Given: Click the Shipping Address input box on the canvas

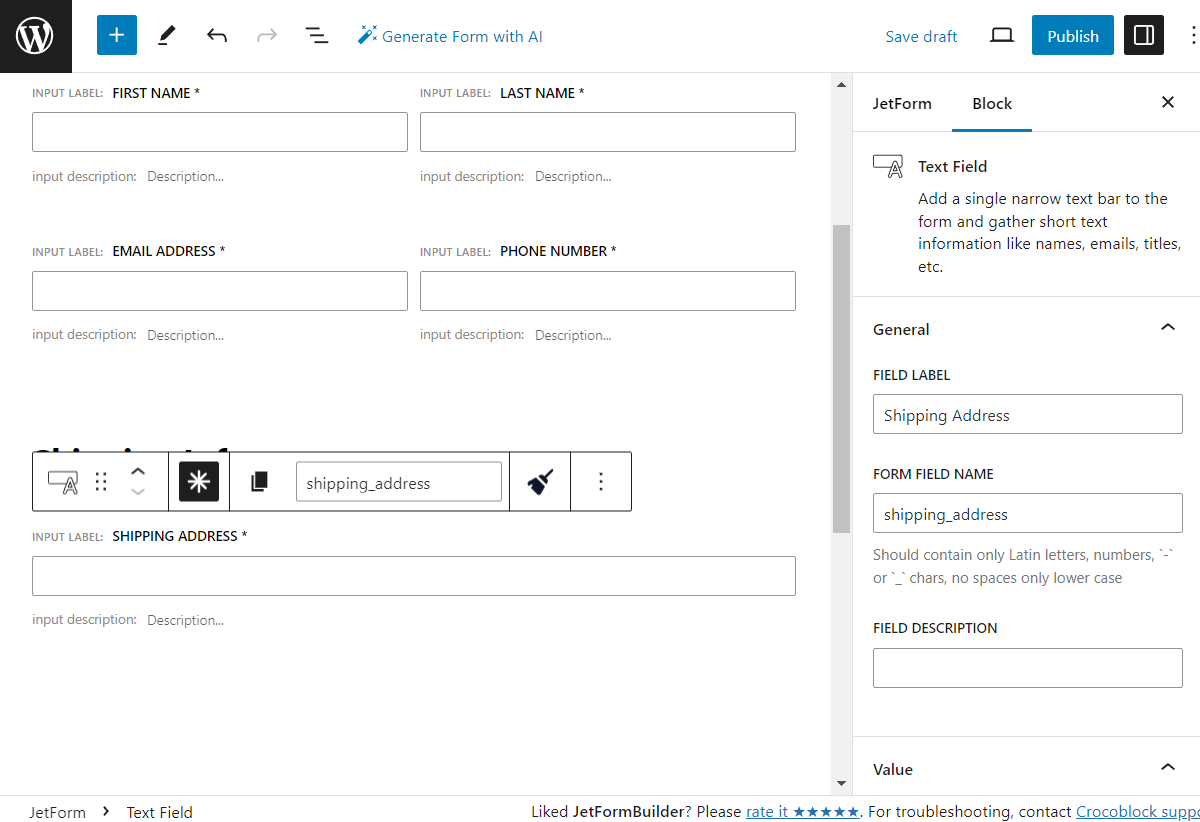Looking at the screenshot, I should tap(414, 576).
